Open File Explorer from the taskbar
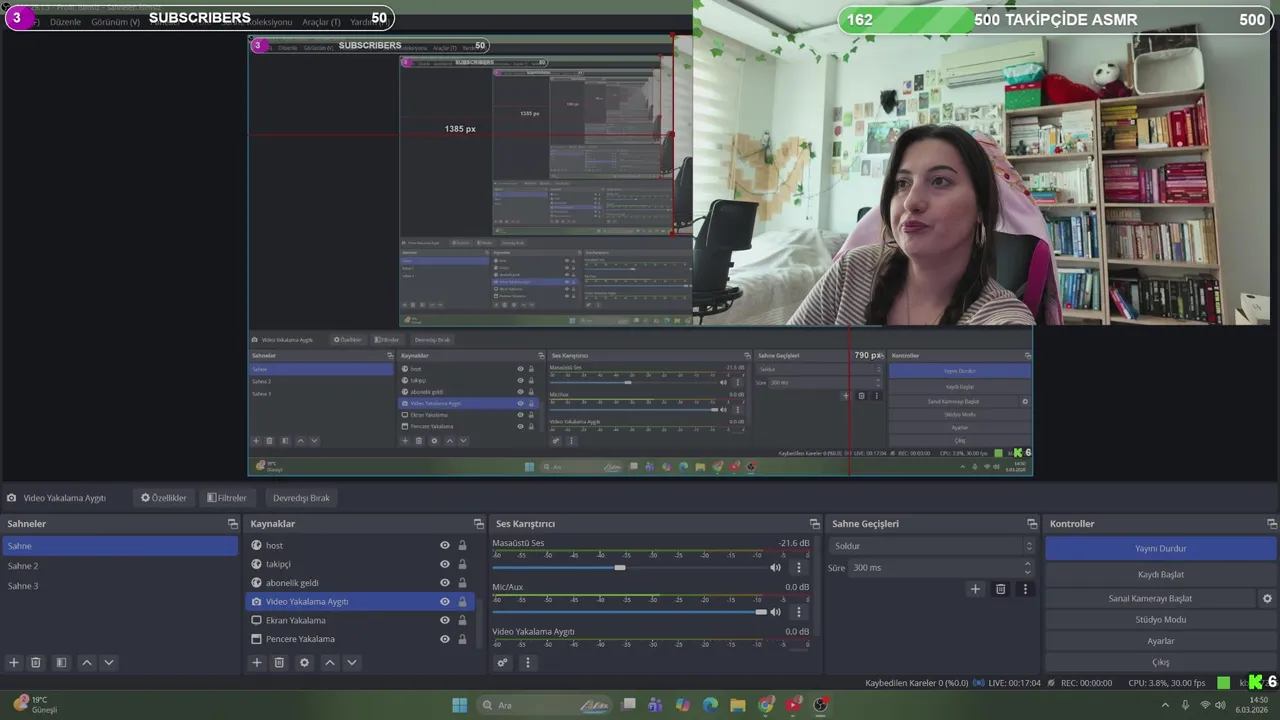1280x720 pixels. [737, 705]
